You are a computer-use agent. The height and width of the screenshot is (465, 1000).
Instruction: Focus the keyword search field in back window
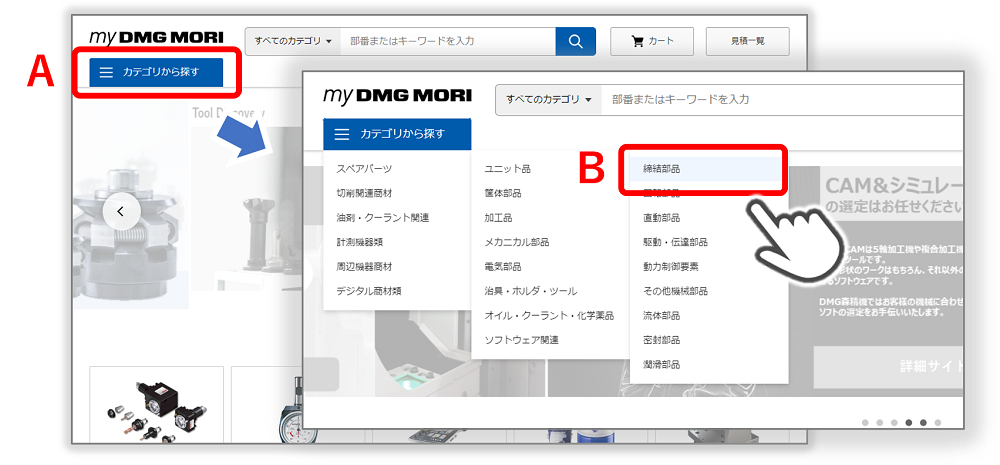tap(448, 41)
